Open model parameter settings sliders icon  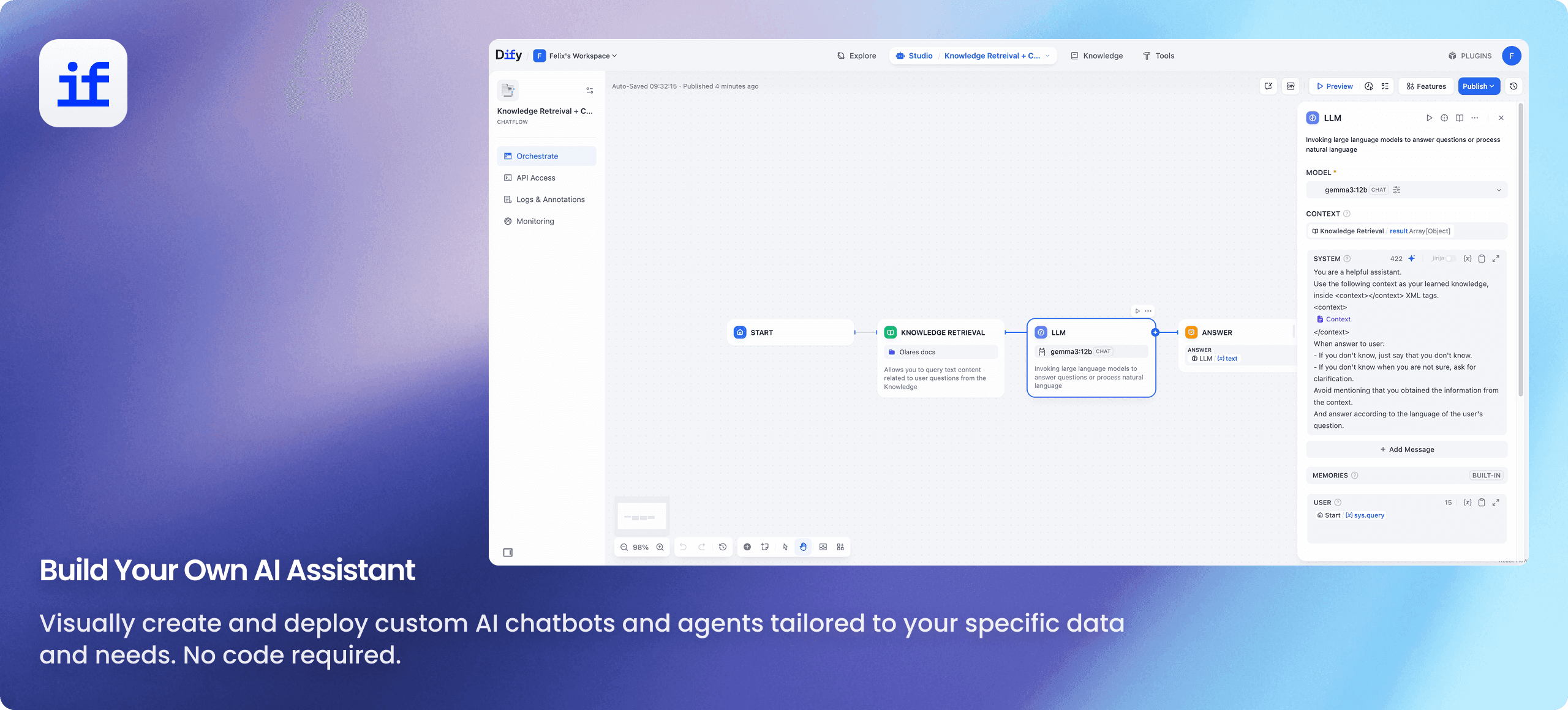pyautogui.click(x=1396, y=190)
